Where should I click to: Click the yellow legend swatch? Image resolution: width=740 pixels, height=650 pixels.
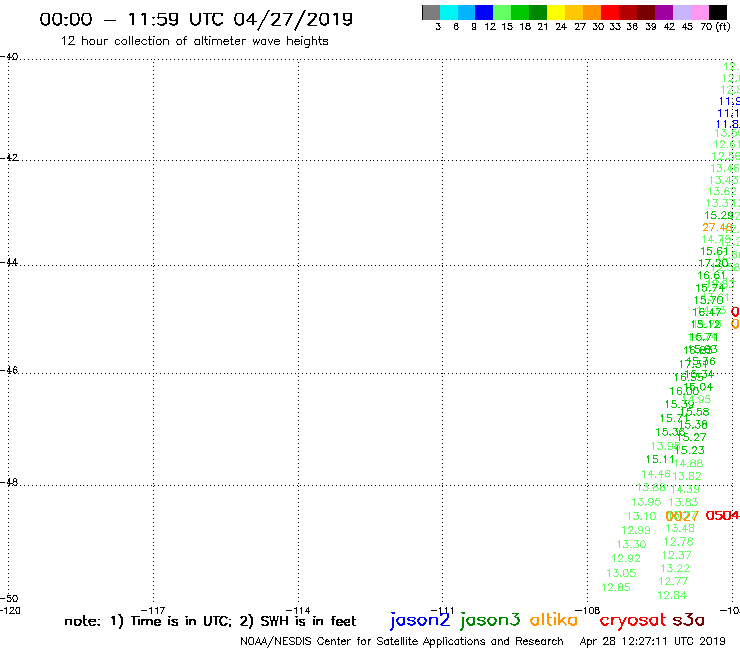pyautogui.click(x=556, y=12)
